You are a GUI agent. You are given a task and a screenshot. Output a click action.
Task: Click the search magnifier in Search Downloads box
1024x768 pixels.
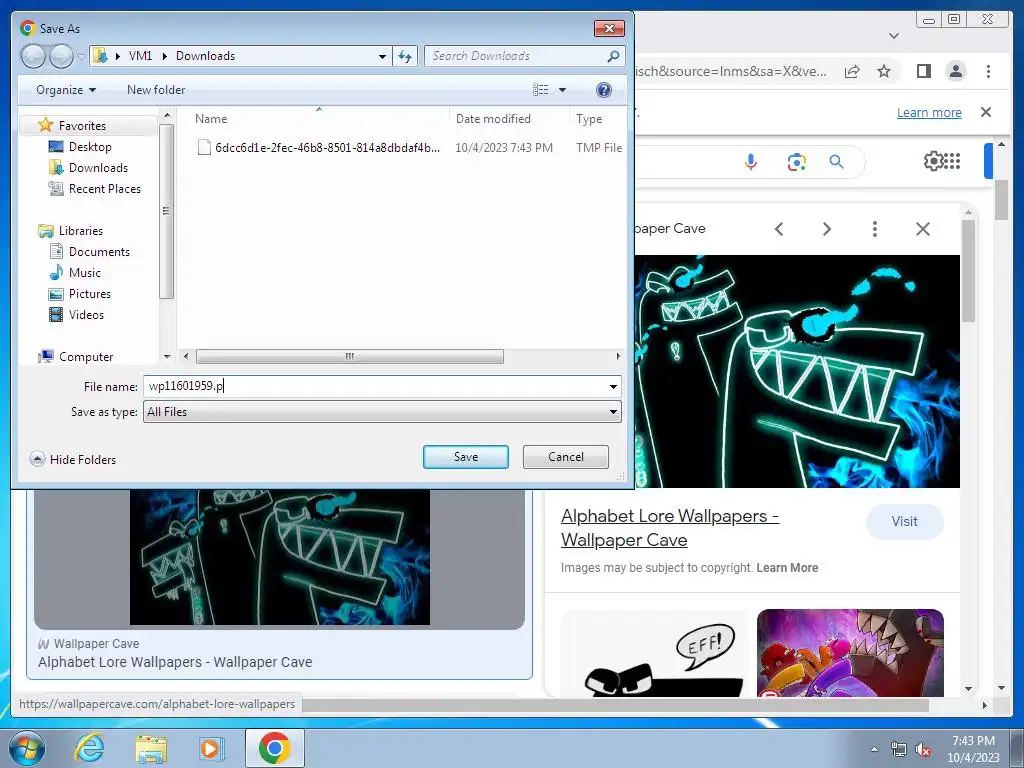coord(613,56)
